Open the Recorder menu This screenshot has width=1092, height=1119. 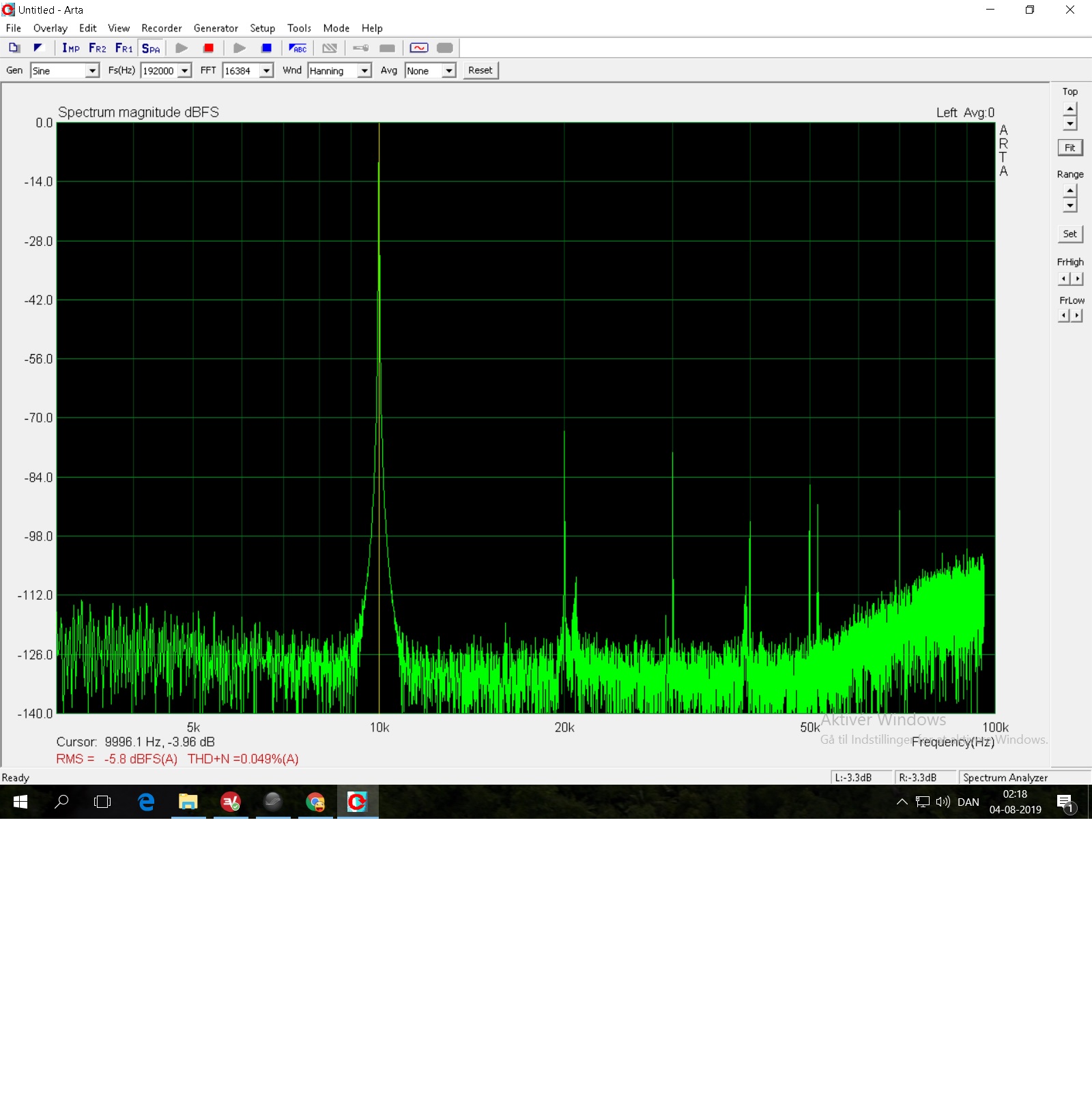(162, 28)
